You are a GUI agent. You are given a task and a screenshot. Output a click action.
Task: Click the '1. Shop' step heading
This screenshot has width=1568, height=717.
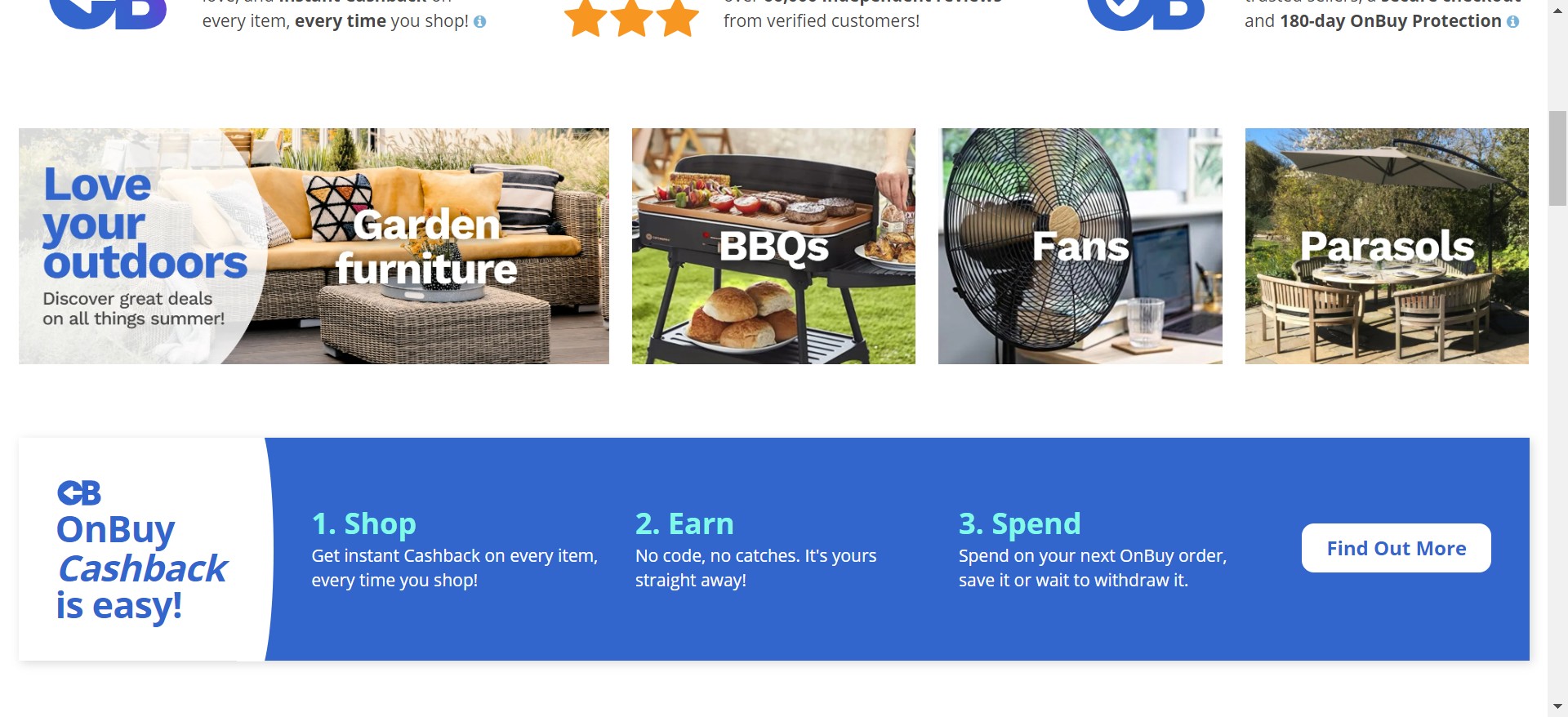tap(363, 523)
